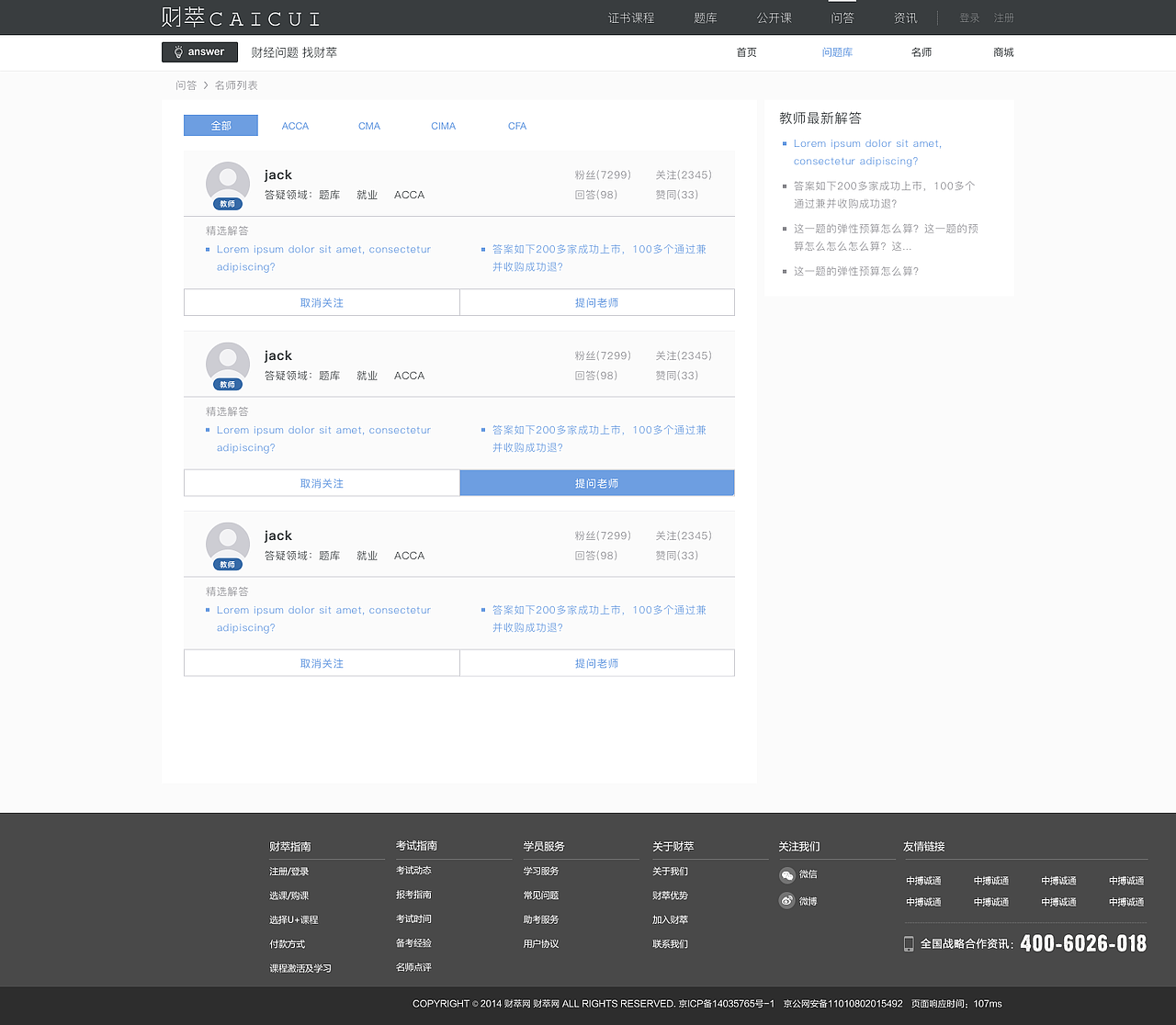The width and height of the screenshot is (1176, 1025).
Task: Select the currently active 全部 filter tab
Action: click(220, 125)
